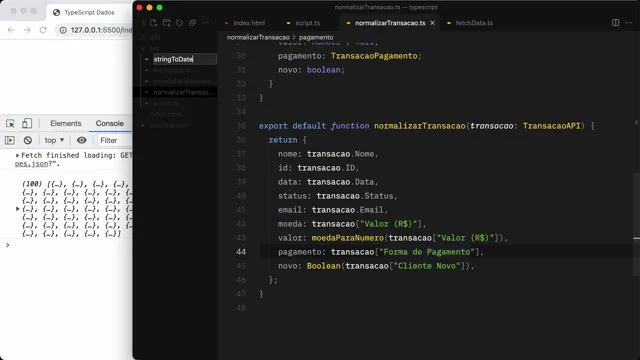The width and height of the screenshot is (640, 360).
Task: Click normalizarTransacao in the breadcrumb
Action: click(x=258, y=37)
